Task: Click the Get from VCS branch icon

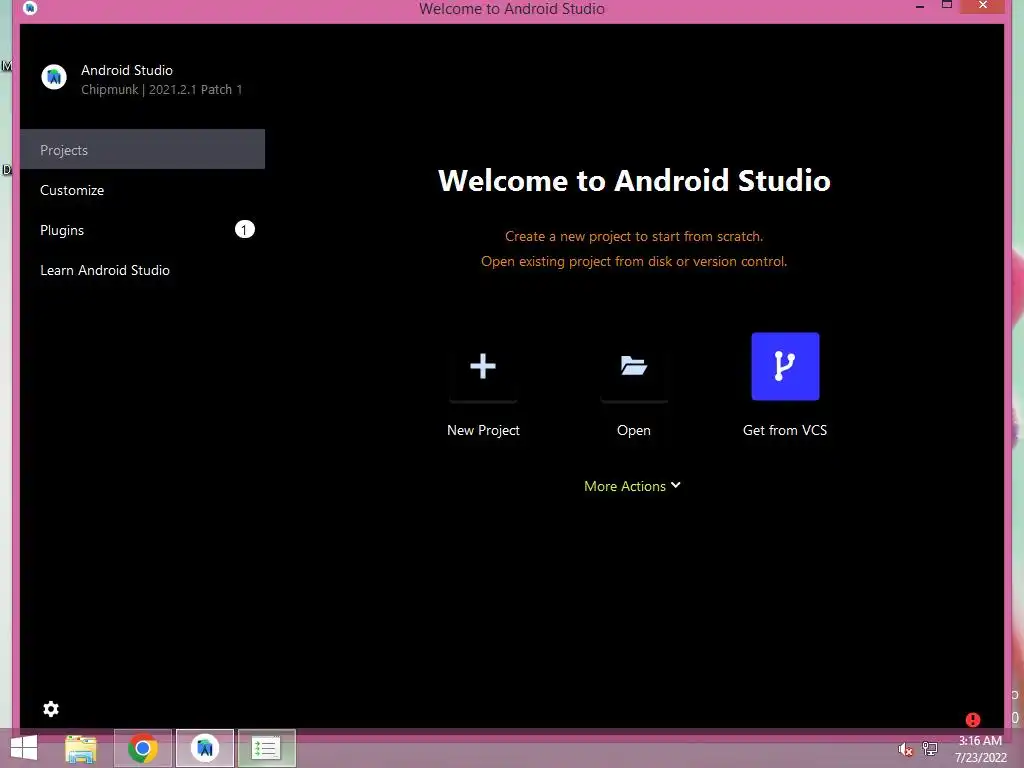Action: pos(785,366)
